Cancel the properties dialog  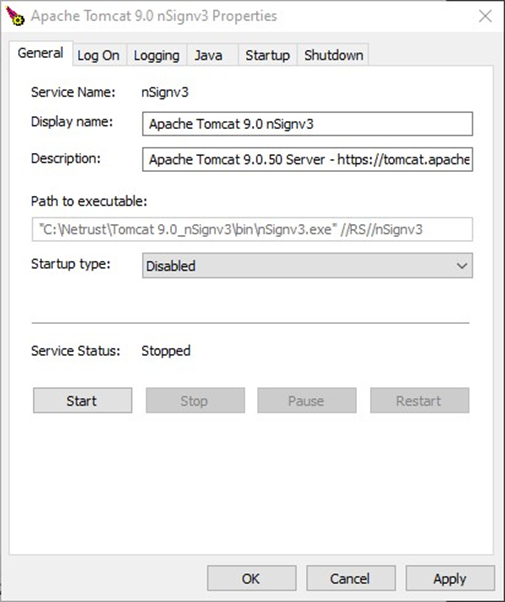click(351, 578)
